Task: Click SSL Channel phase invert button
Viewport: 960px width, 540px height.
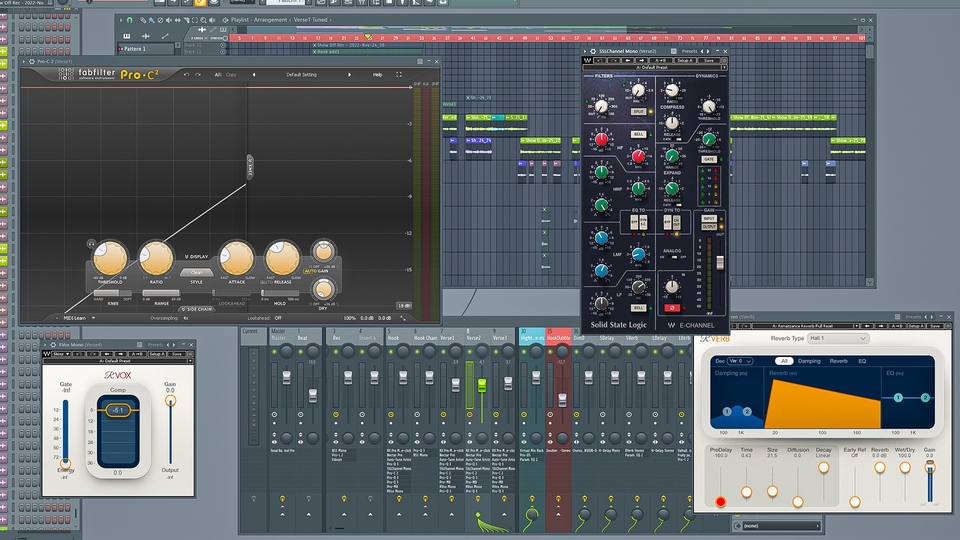Action: [672, 307]
